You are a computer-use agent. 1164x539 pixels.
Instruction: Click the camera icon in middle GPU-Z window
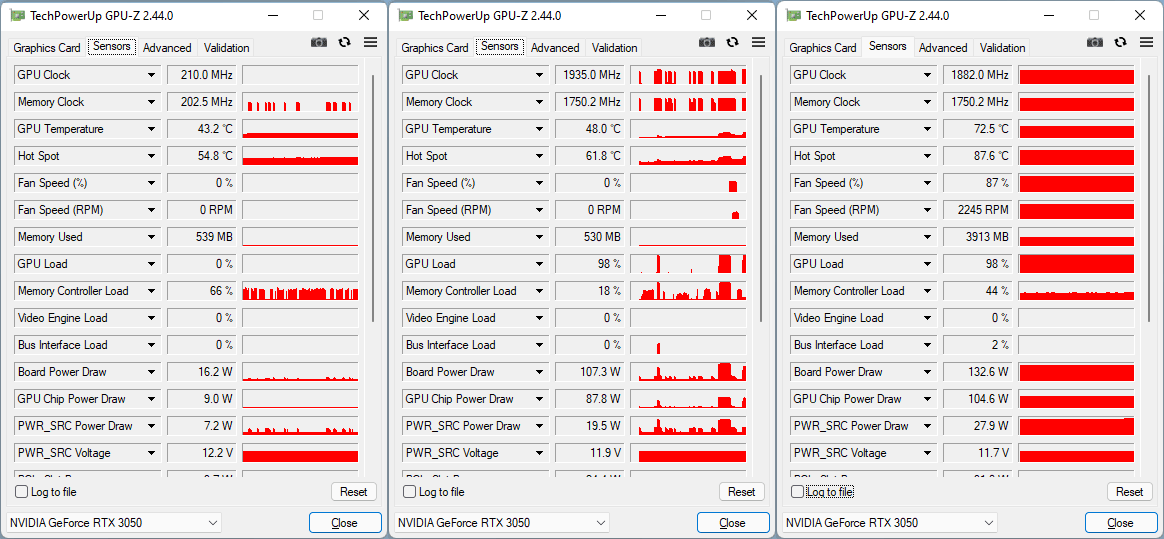(707, 42)
